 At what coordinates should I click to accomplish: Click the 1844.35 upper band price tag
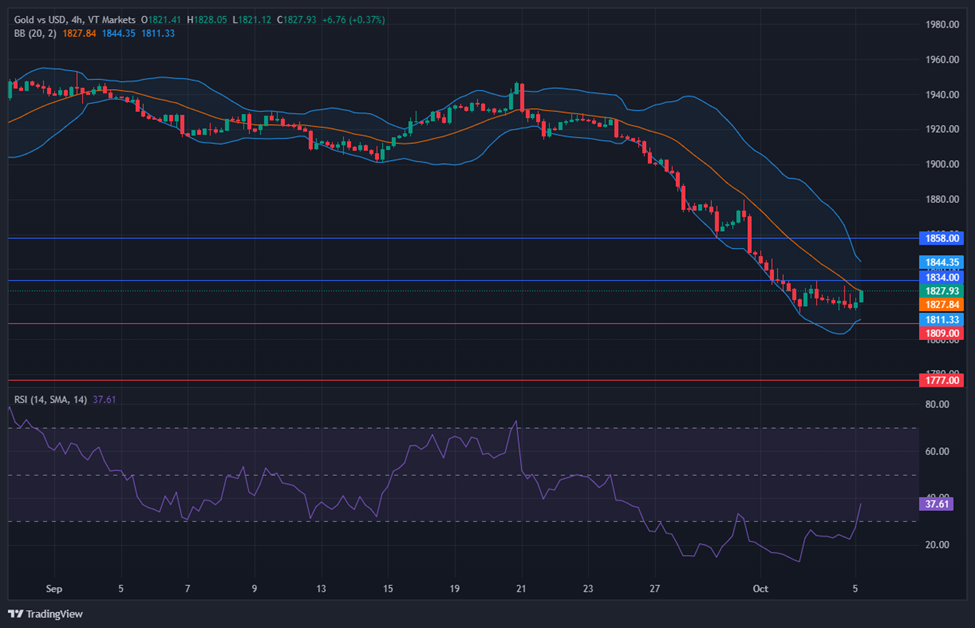coord(941,262)
